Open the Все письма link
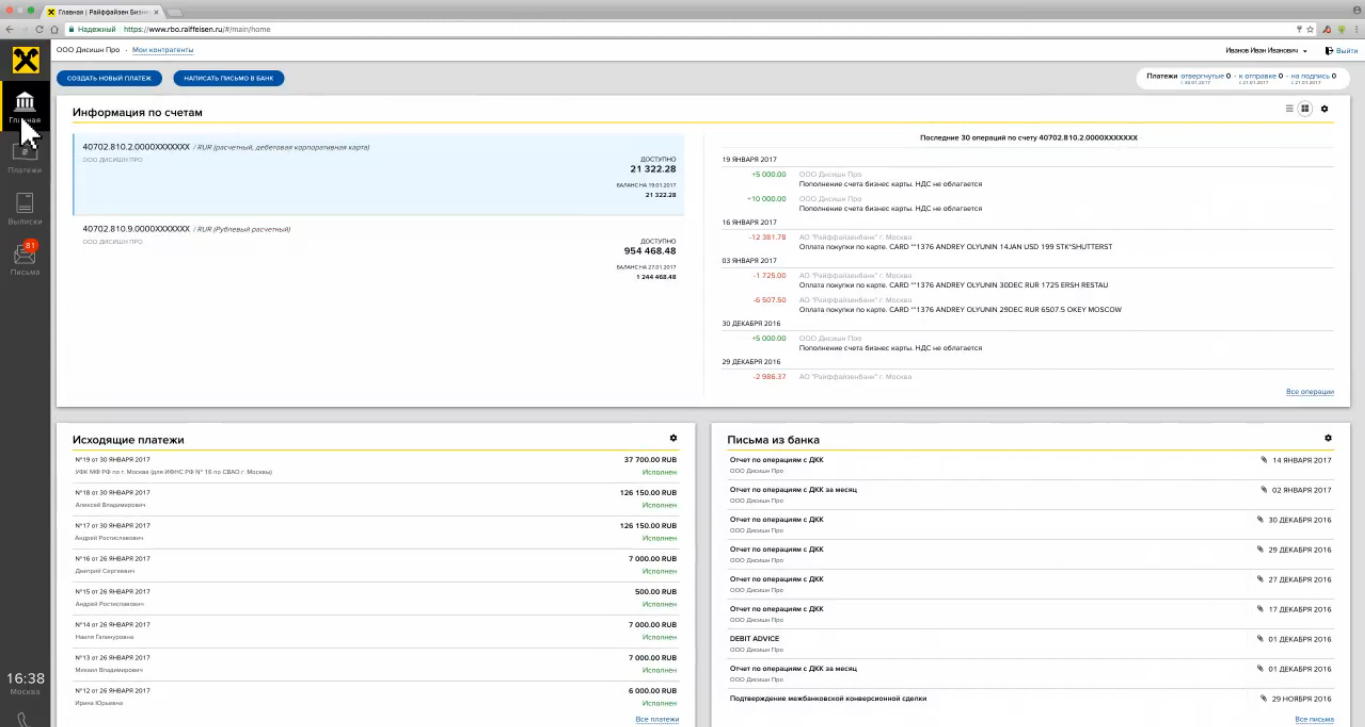1365x727 pixels. point(1314,719)
